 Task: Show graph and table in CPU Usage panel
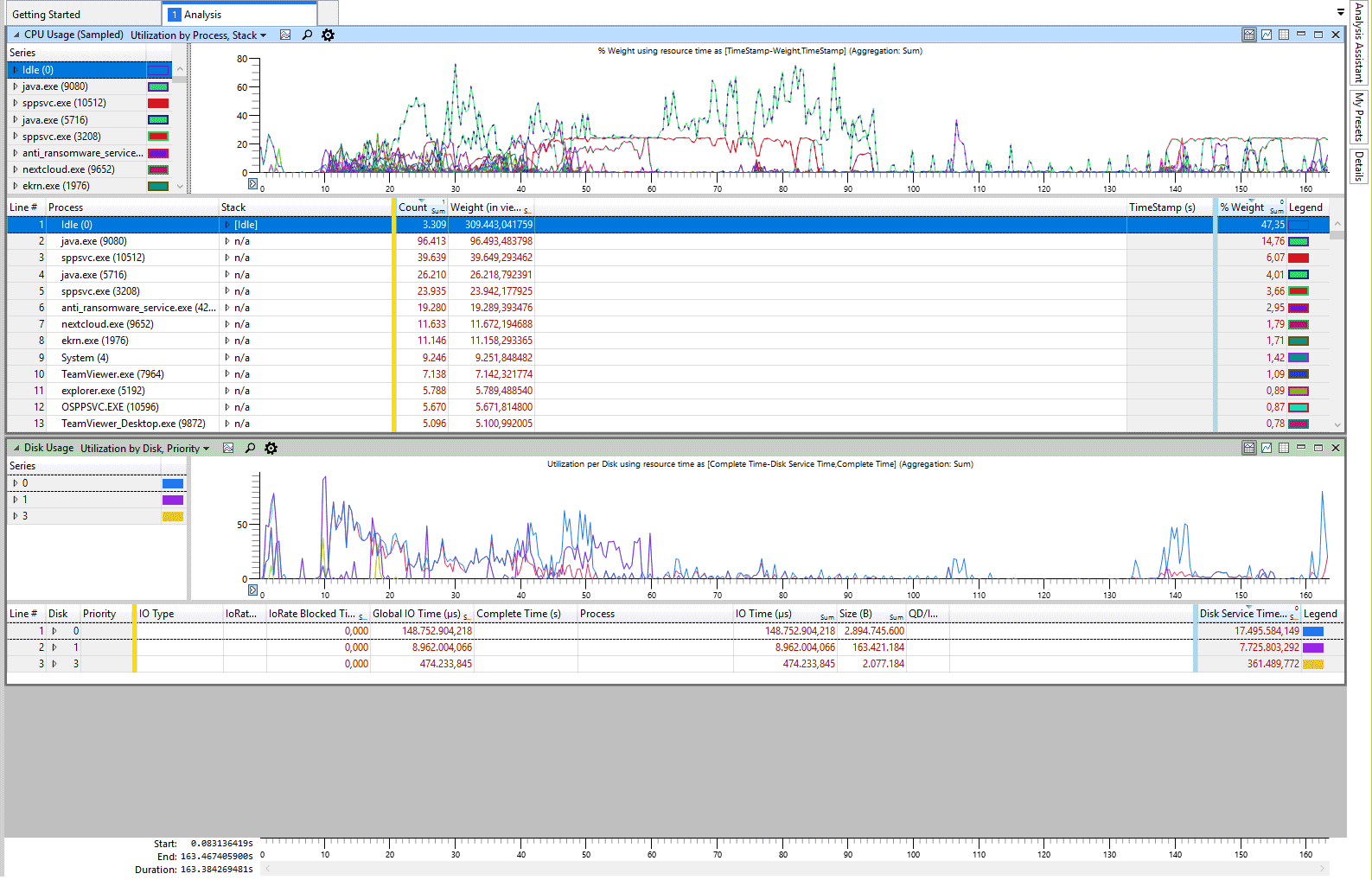click(x=1249, y=35)
